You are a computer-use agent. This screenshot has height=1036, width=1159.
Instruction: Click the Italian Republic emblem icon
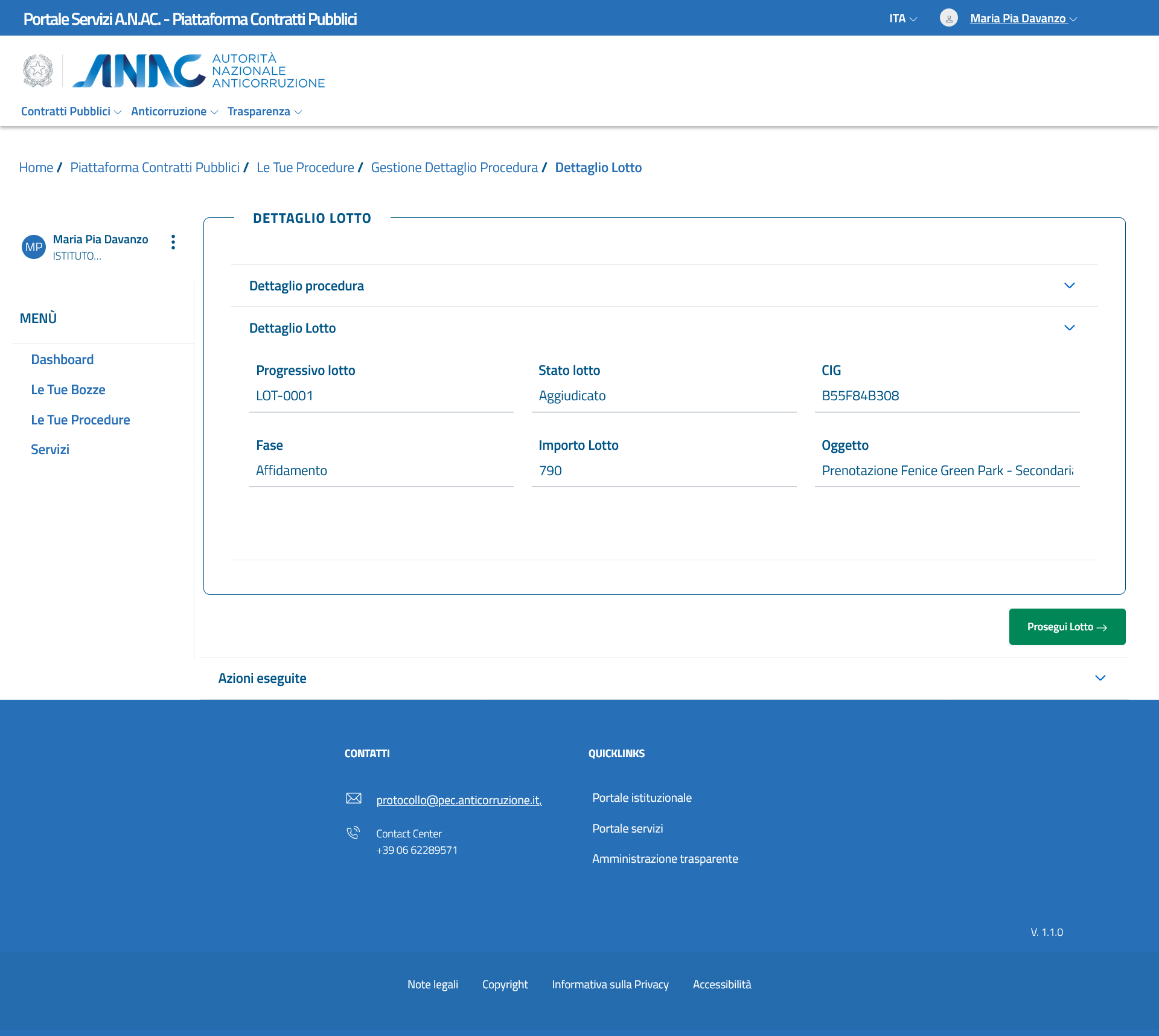coord(38,71)
